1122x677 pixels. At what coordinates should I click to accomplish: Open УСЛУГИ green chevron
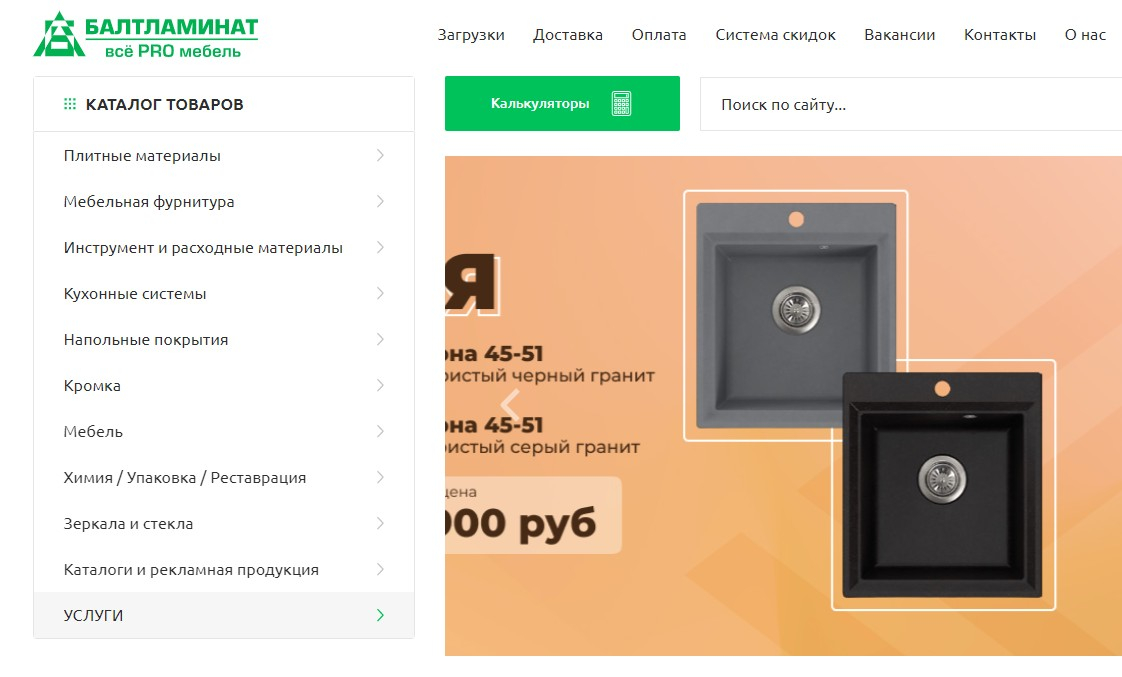[x=380, y=615]
